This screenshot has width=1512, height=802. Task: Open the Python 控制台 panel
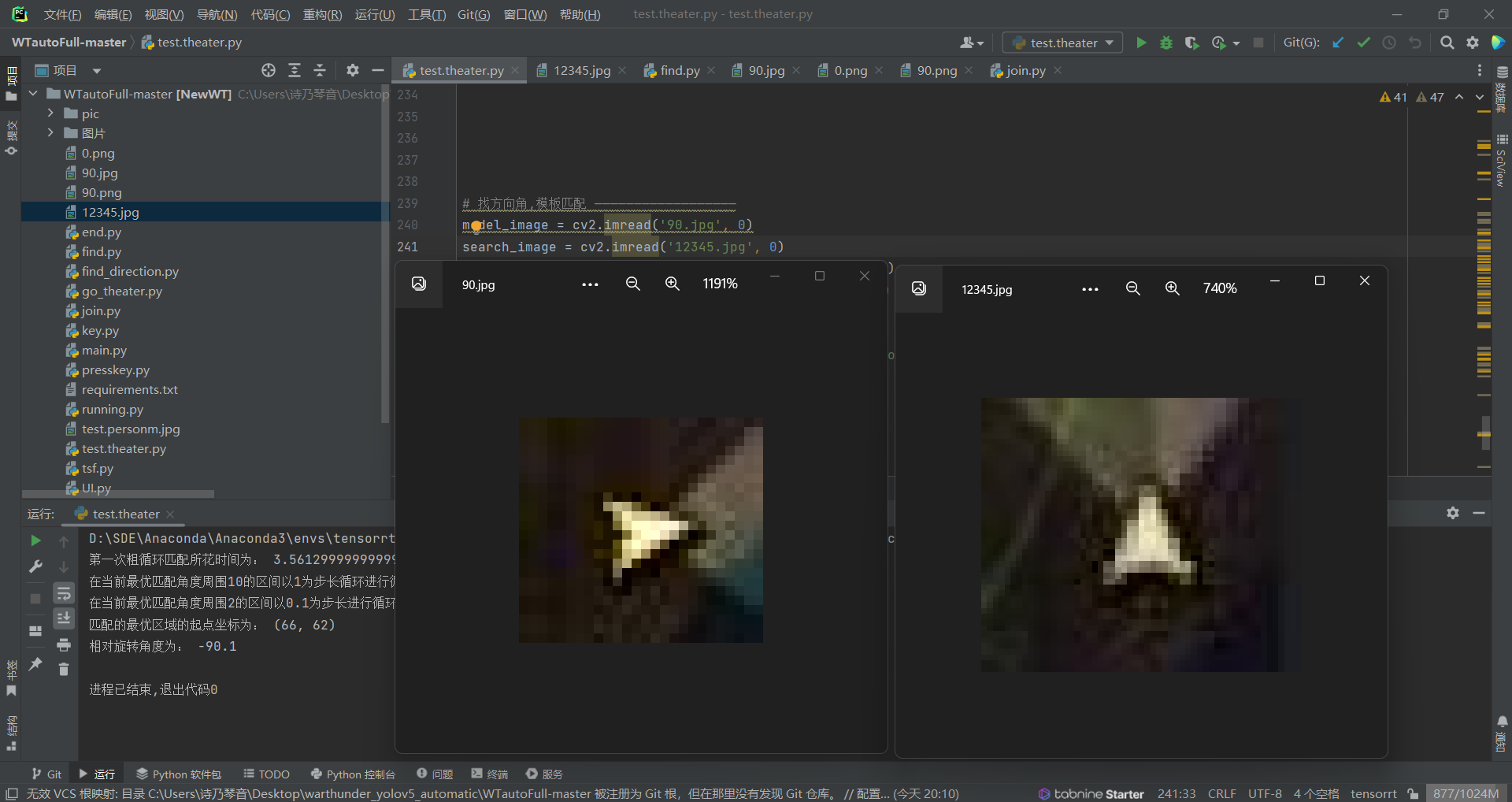[353, 774]
